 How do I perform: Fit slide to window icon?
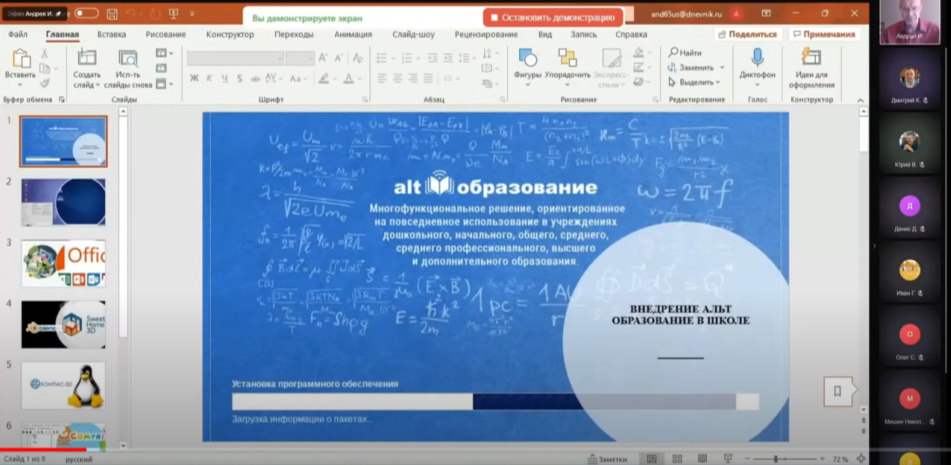coord(861,459)
